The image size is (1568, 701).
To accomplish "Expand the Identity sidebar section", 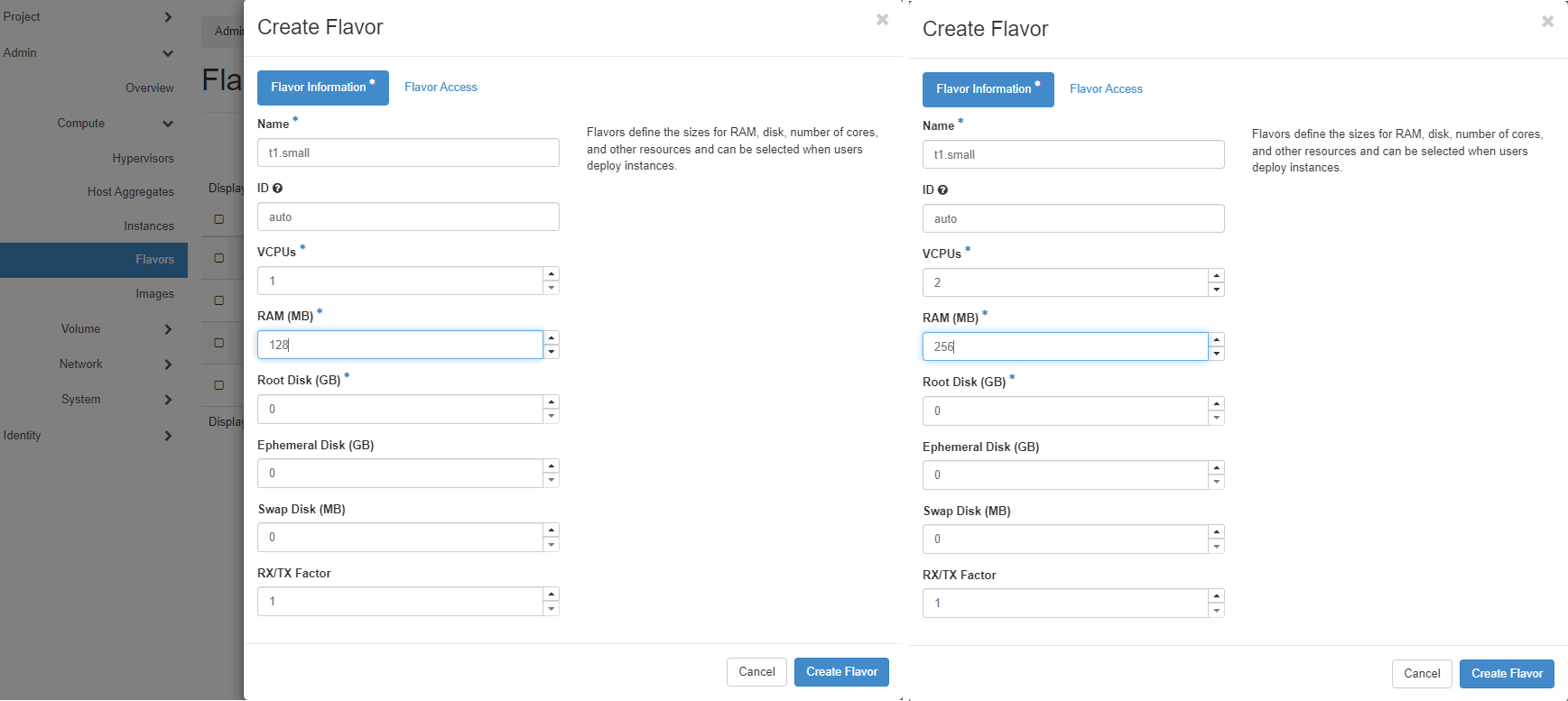I will 168,436.
